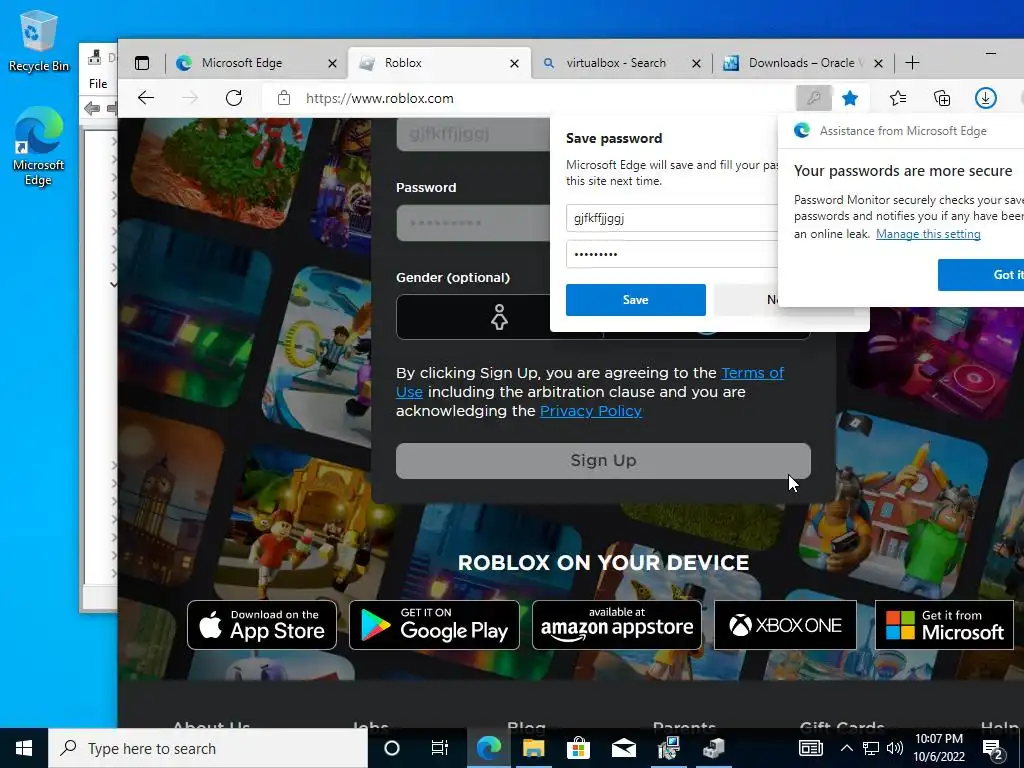Image resolution: width=1024 pixels, height=768 pixels.
Task: Click the Get it on Google Play badge
Action: (434, 625)
